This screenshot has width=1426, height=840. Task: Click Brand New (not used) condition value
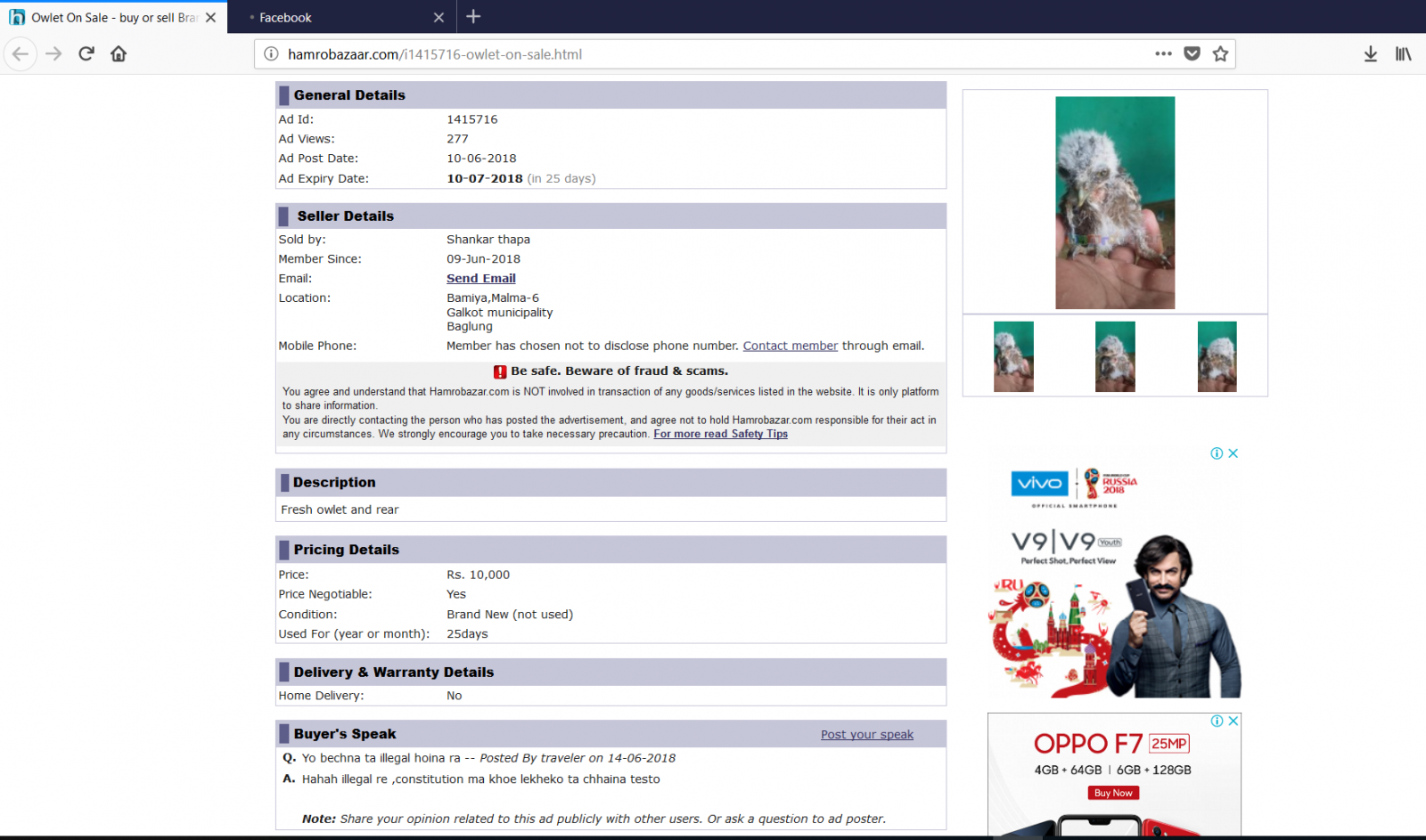tap(510, 615)
